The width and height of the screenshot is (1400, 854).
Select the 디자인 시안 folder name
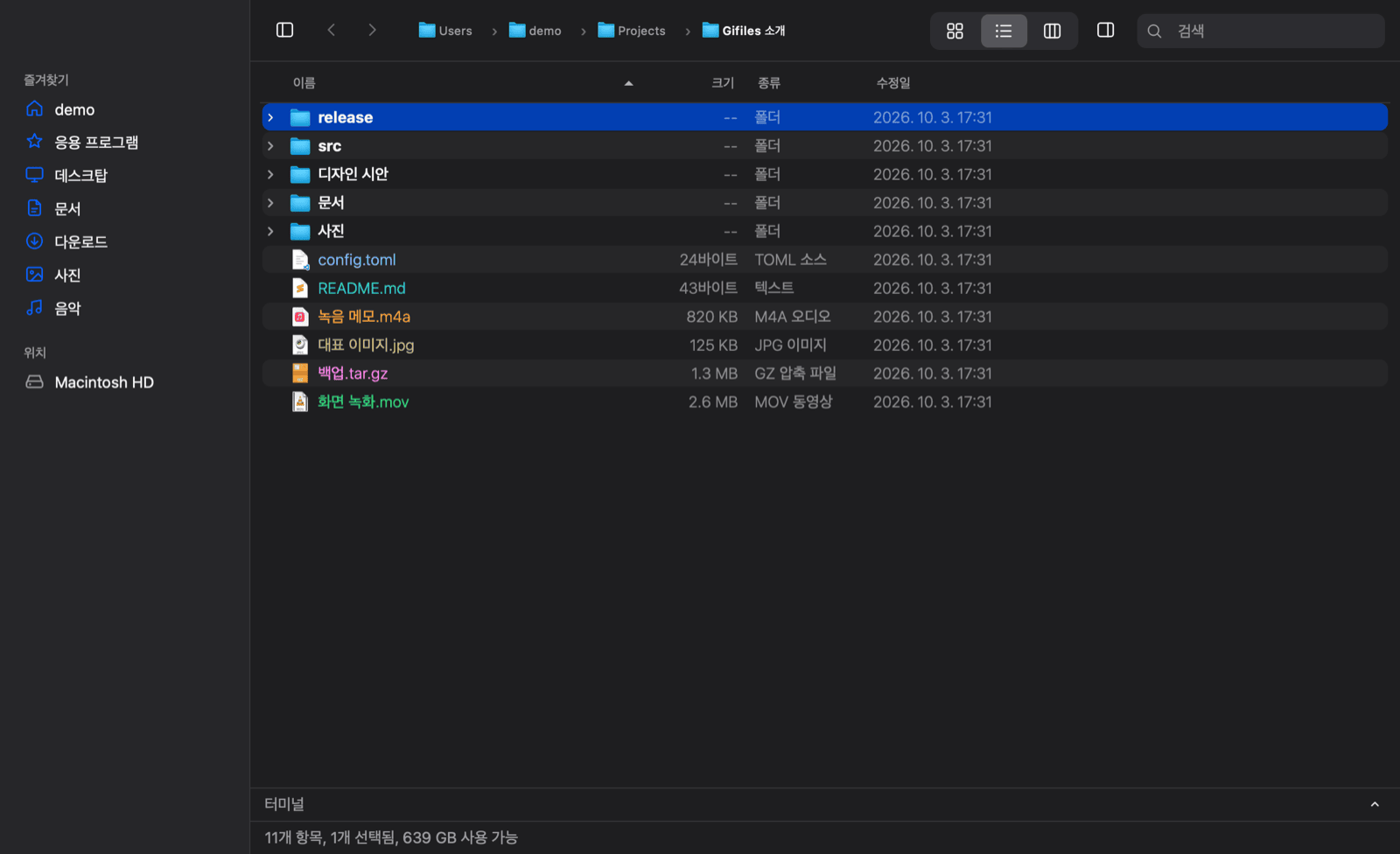coord(353,174)
